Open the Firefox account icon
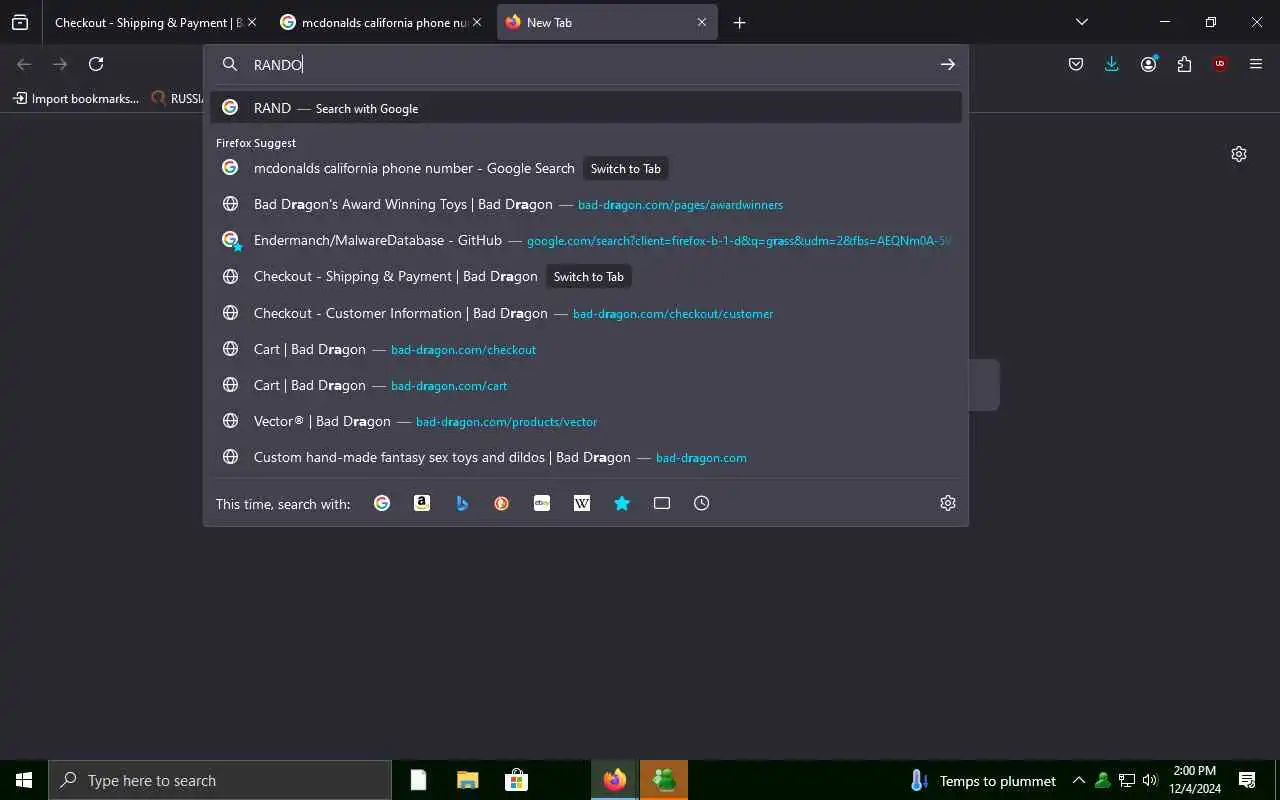 1148,64
